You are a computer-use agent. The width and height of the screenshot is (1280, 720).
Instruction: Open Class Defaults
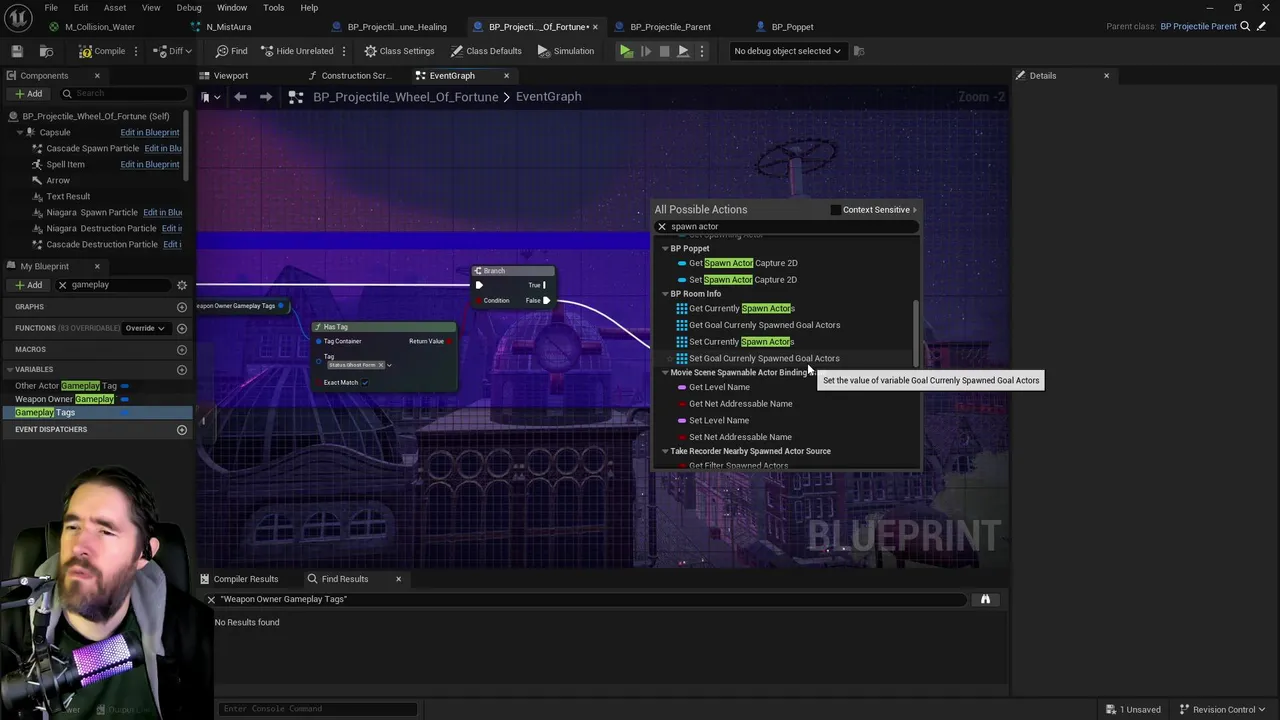point(486,51)
